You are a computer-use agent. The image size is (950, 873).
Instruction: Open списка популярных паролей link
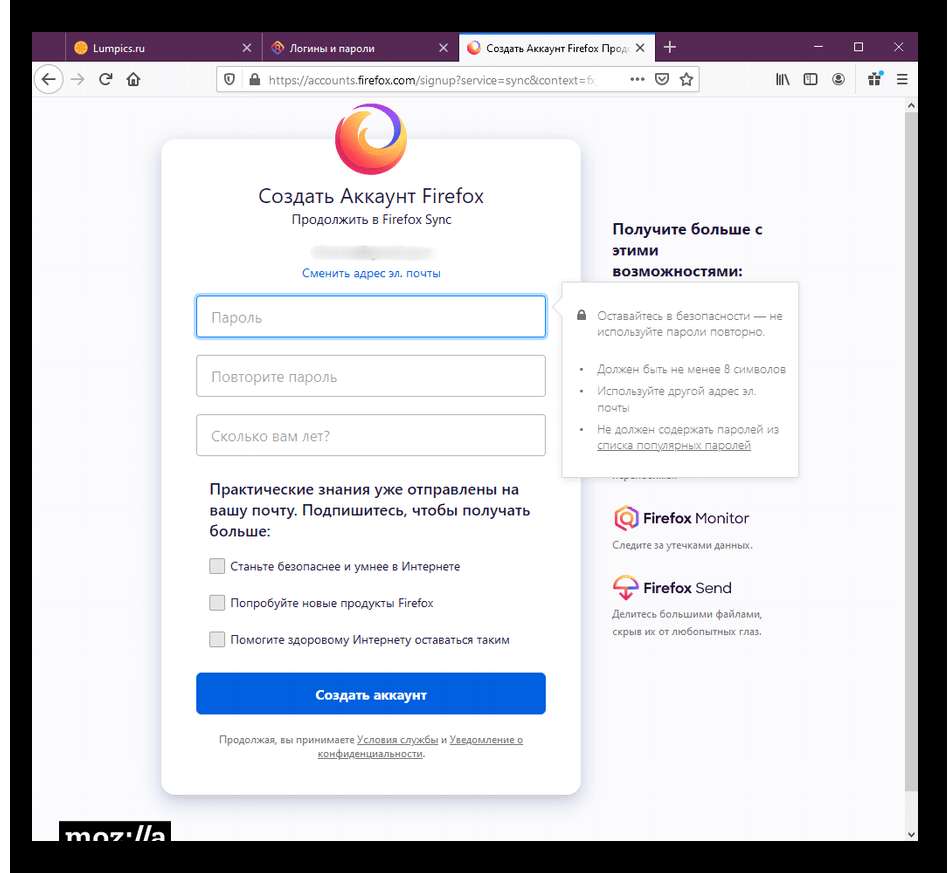click(x=674, y=445)
